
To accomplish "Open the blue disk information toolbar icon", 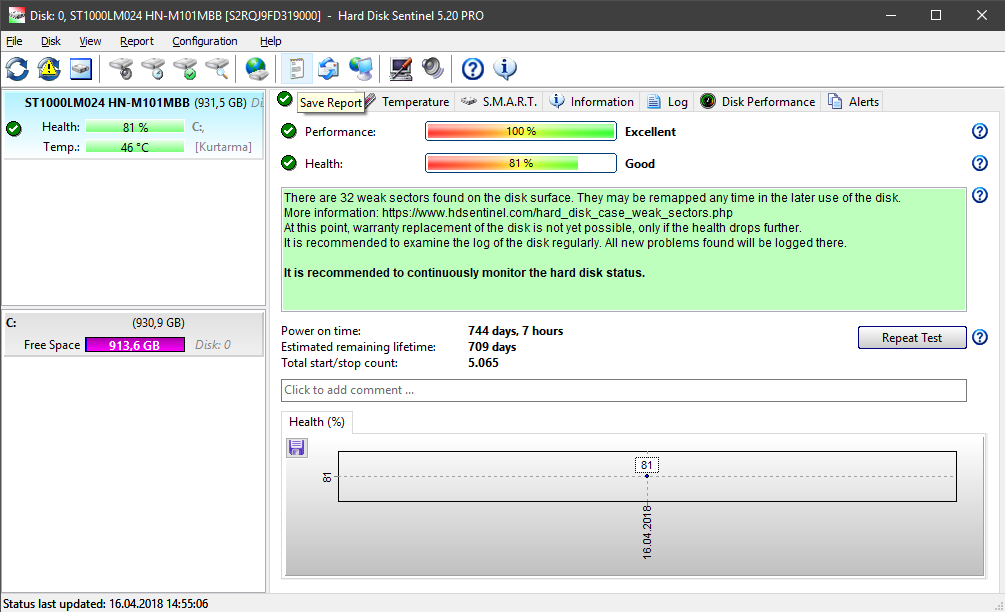I will pyautogui.click(x=81, y=69).
